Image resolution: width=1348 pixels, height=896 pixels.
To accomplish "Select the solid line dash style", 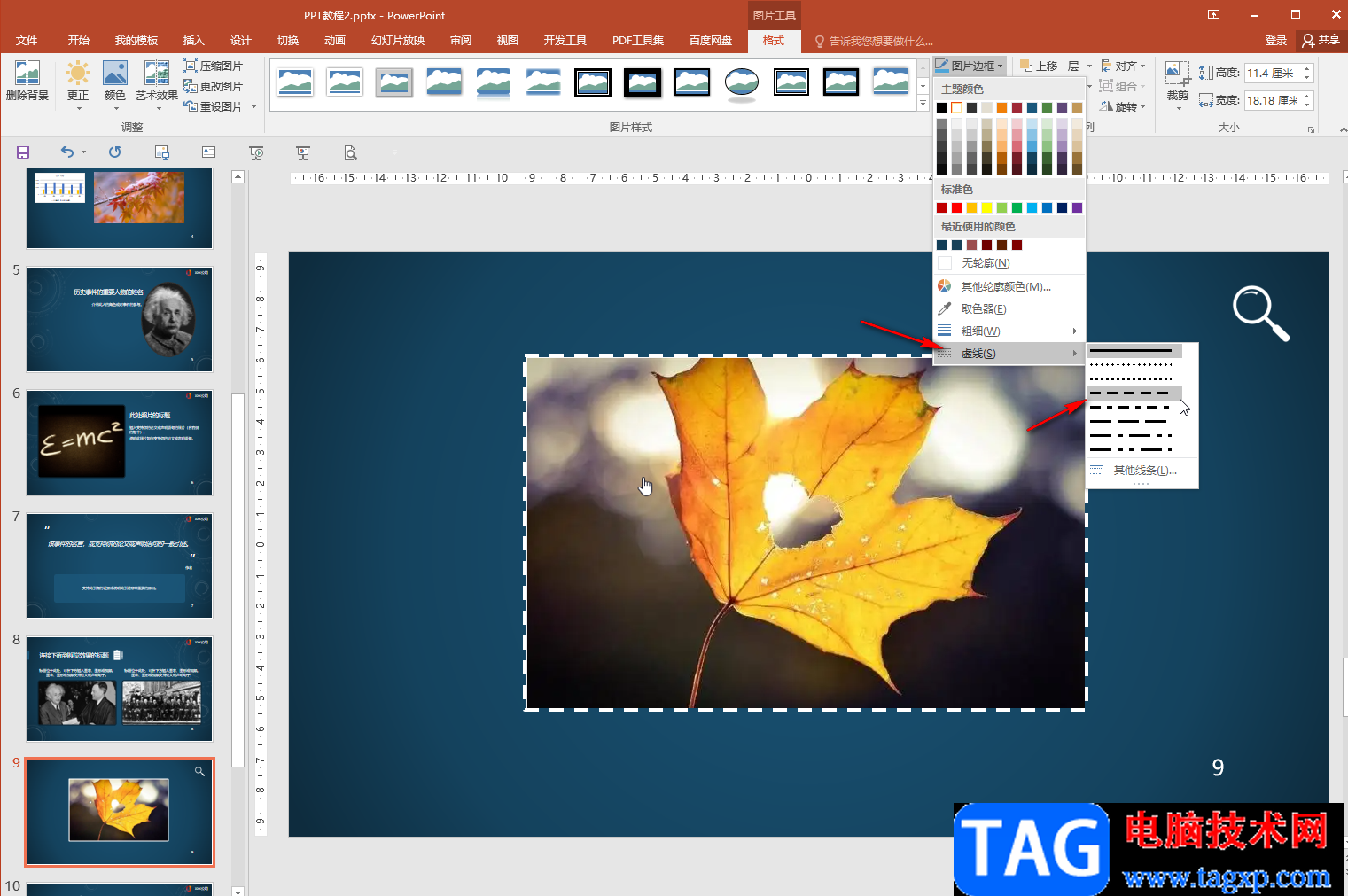I will (1134, 350).
